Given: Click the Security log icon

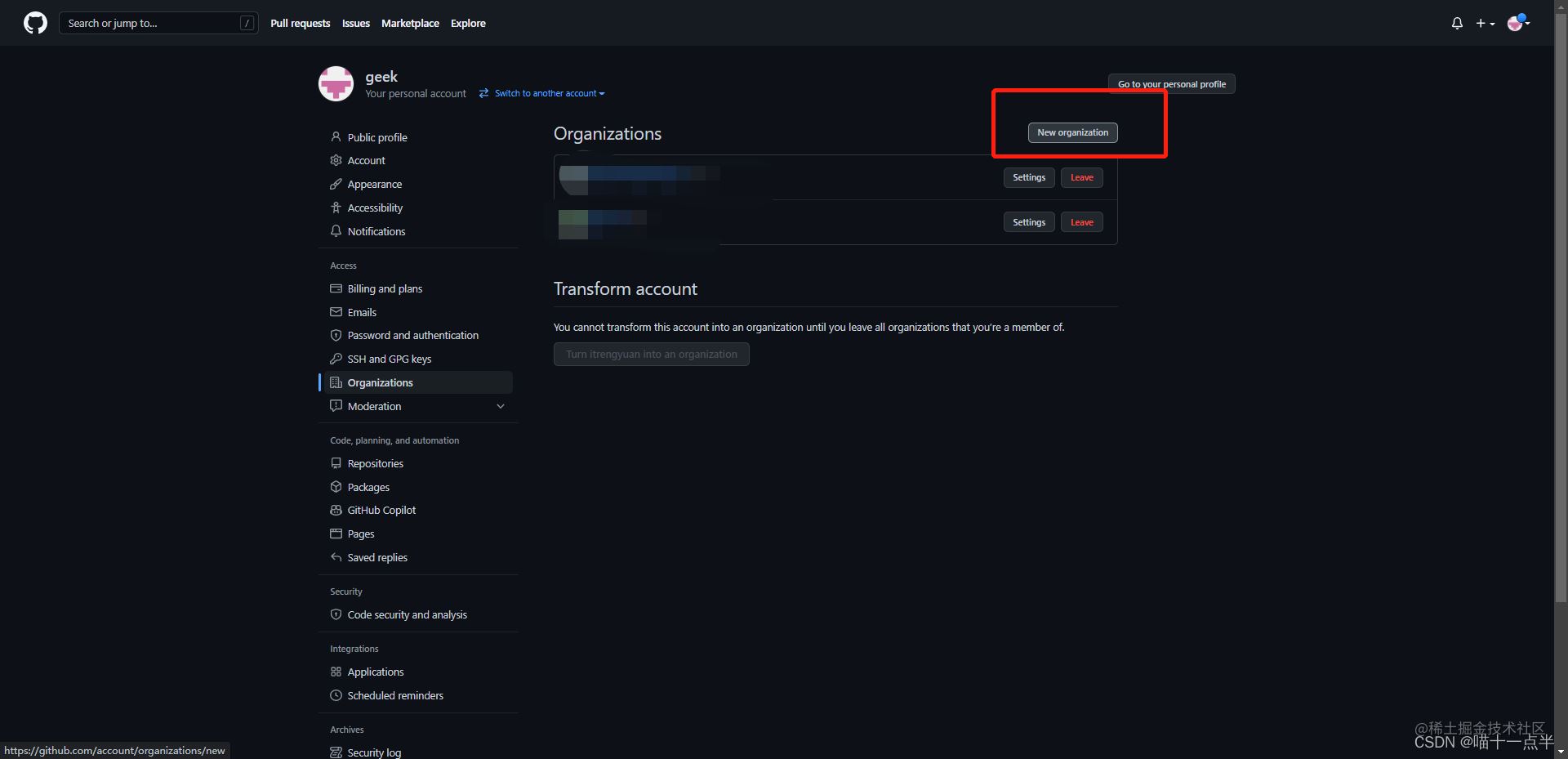Looking at the screenshot, I should (336, 752).
